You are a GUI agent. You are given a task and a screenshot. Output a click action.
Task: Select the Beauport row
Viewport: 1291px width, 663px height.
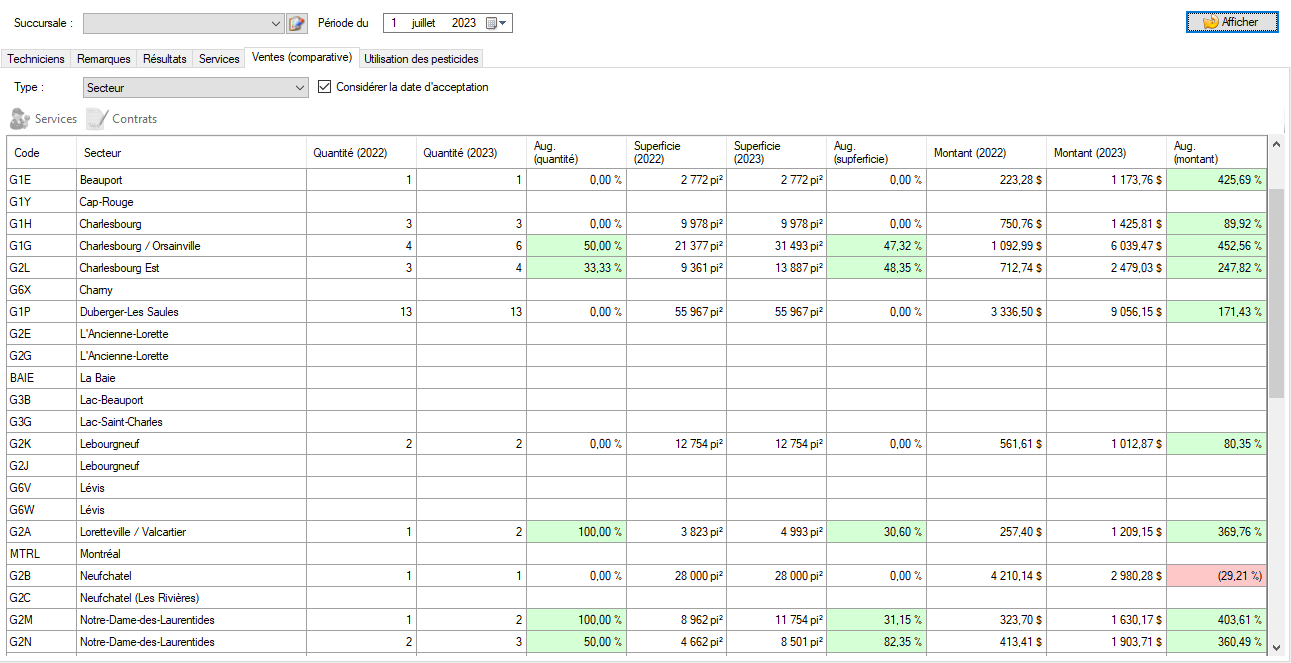click(x=636, y=180)
